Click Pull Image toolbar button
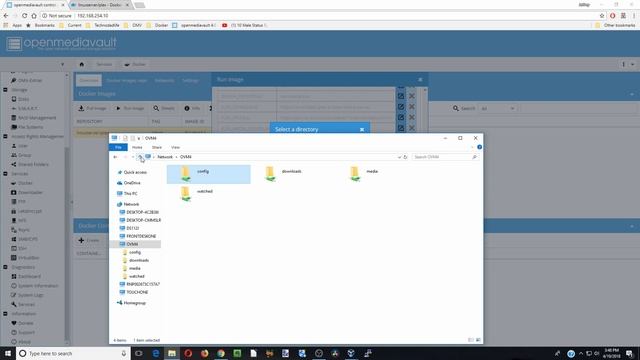 (x=93, y=108)
